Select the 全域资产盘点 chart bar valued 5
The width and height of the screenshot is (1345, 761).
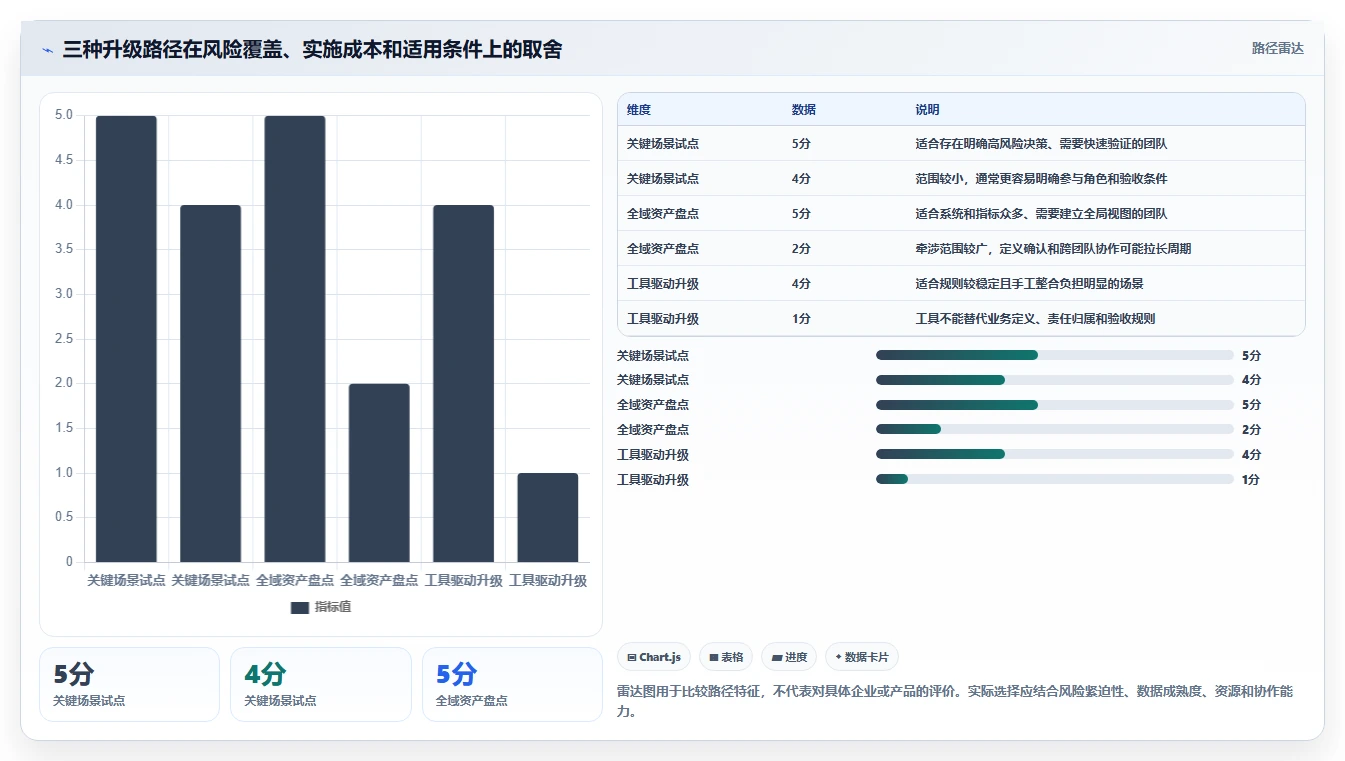pyautogui.click(x=295, y=339)
